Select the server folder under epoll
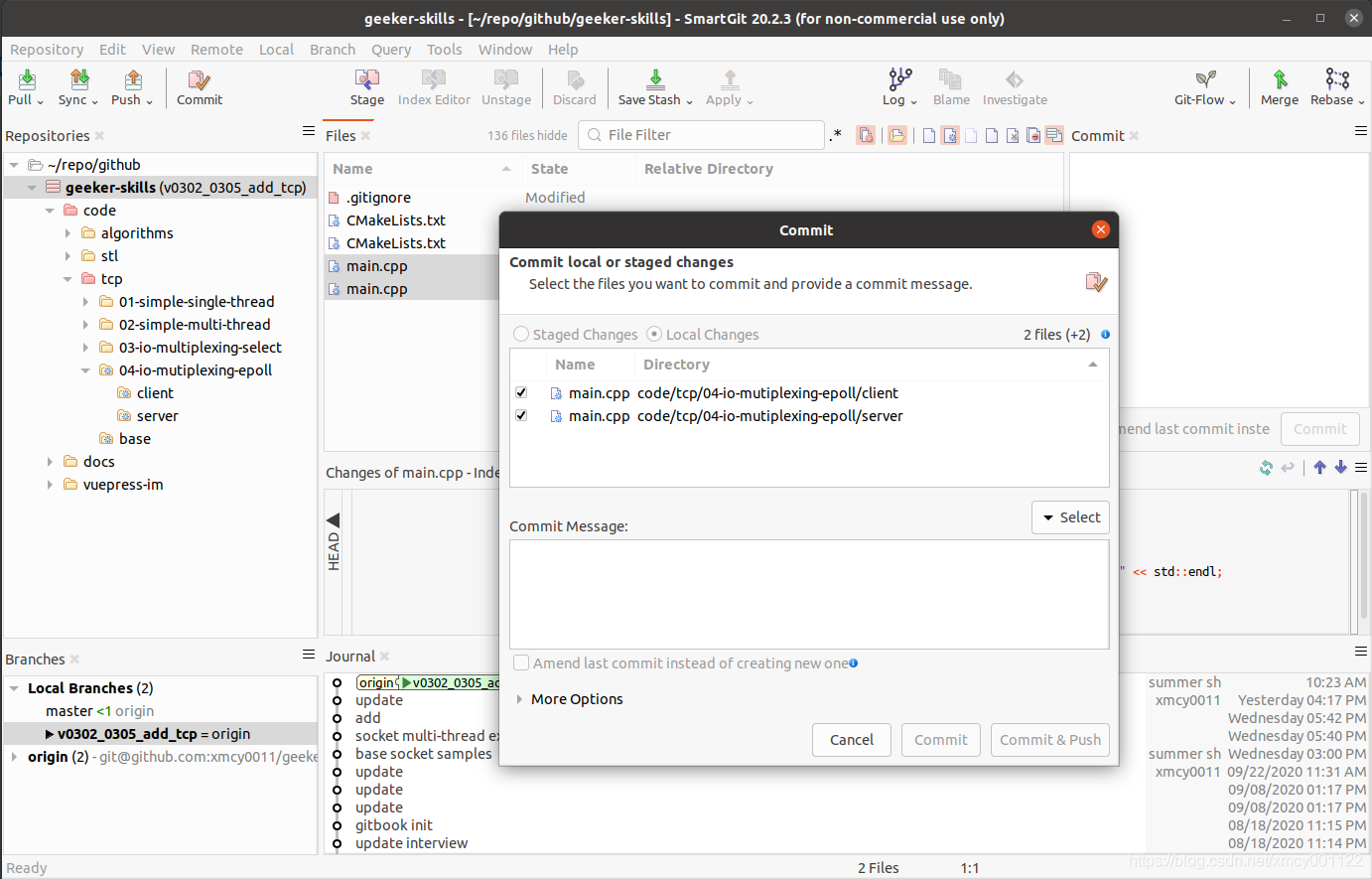 157,416
